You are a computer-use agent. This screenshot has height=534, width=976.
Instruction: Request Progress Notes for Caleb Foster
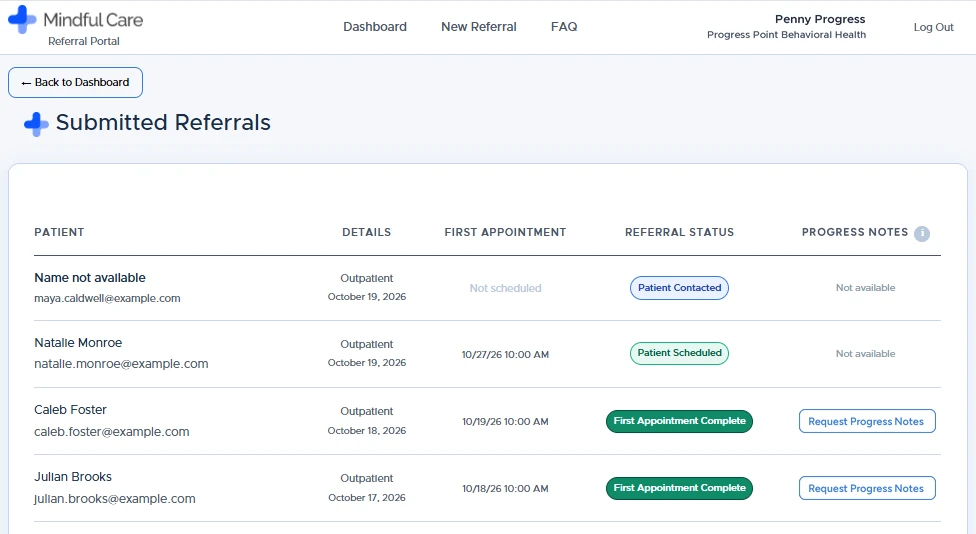[x=866, y=421]
